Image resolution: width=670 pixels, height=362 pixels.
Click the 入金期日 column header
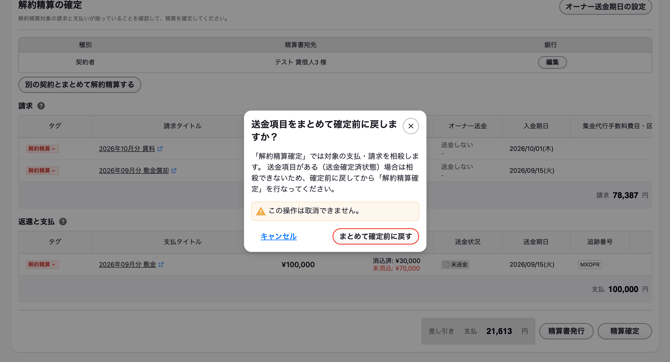[x=536, y=126]
